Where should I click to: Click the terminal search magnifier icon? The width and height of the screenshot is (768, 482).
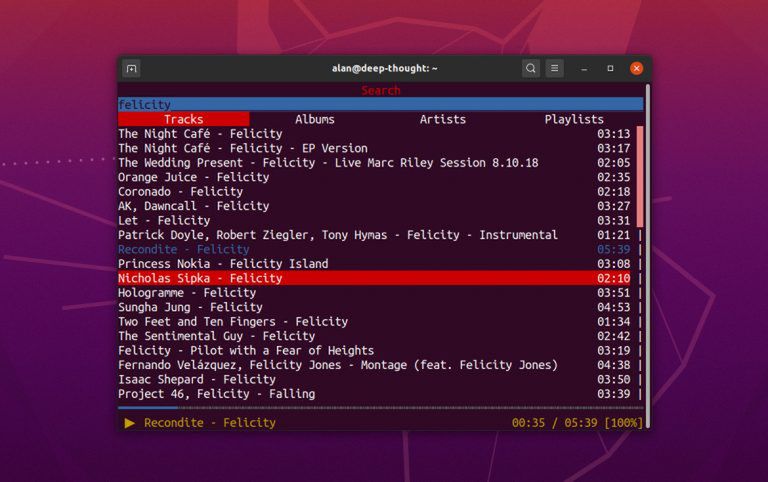tap(530, 69)
